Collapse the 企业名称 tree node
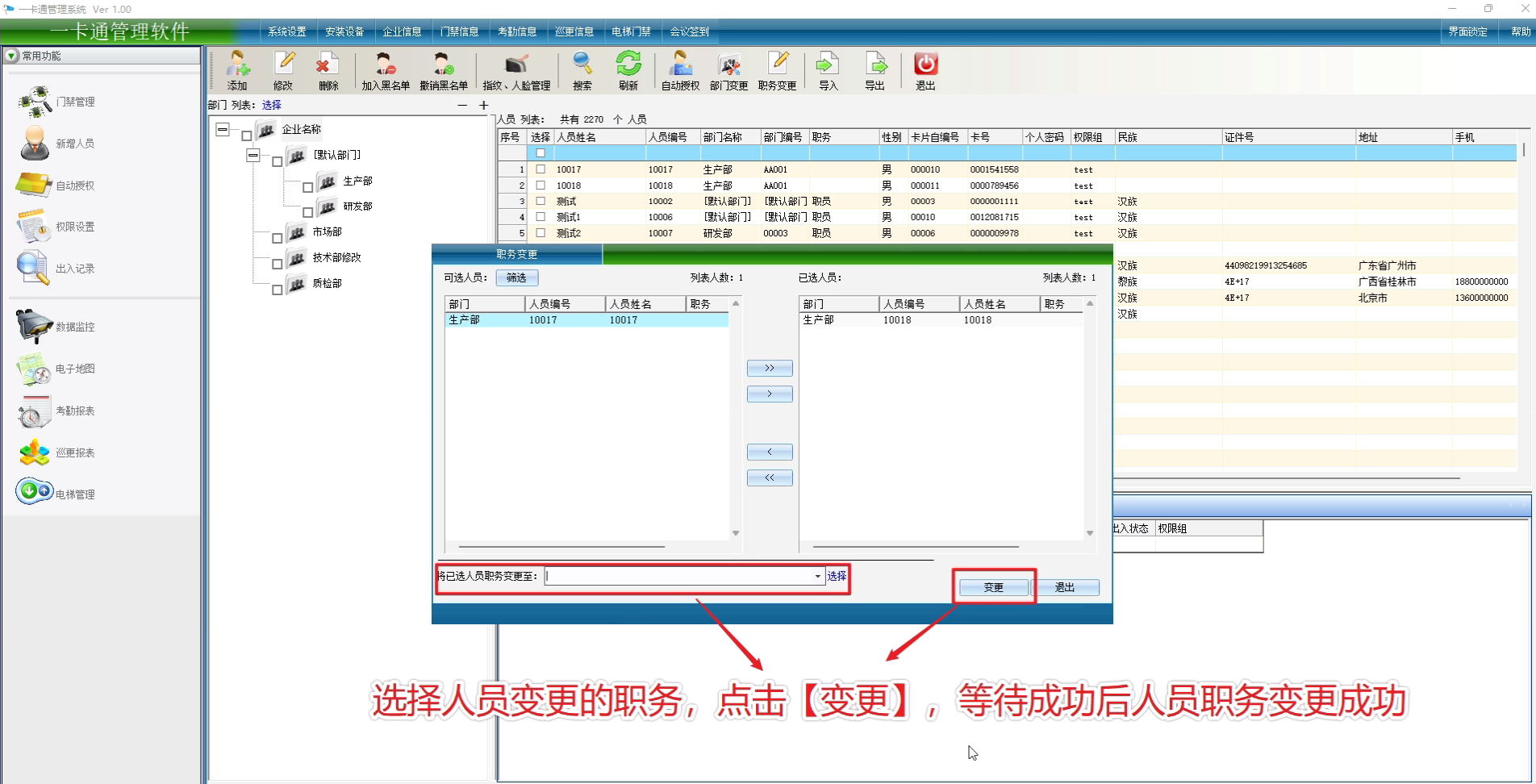 click(x=223, y=130)
